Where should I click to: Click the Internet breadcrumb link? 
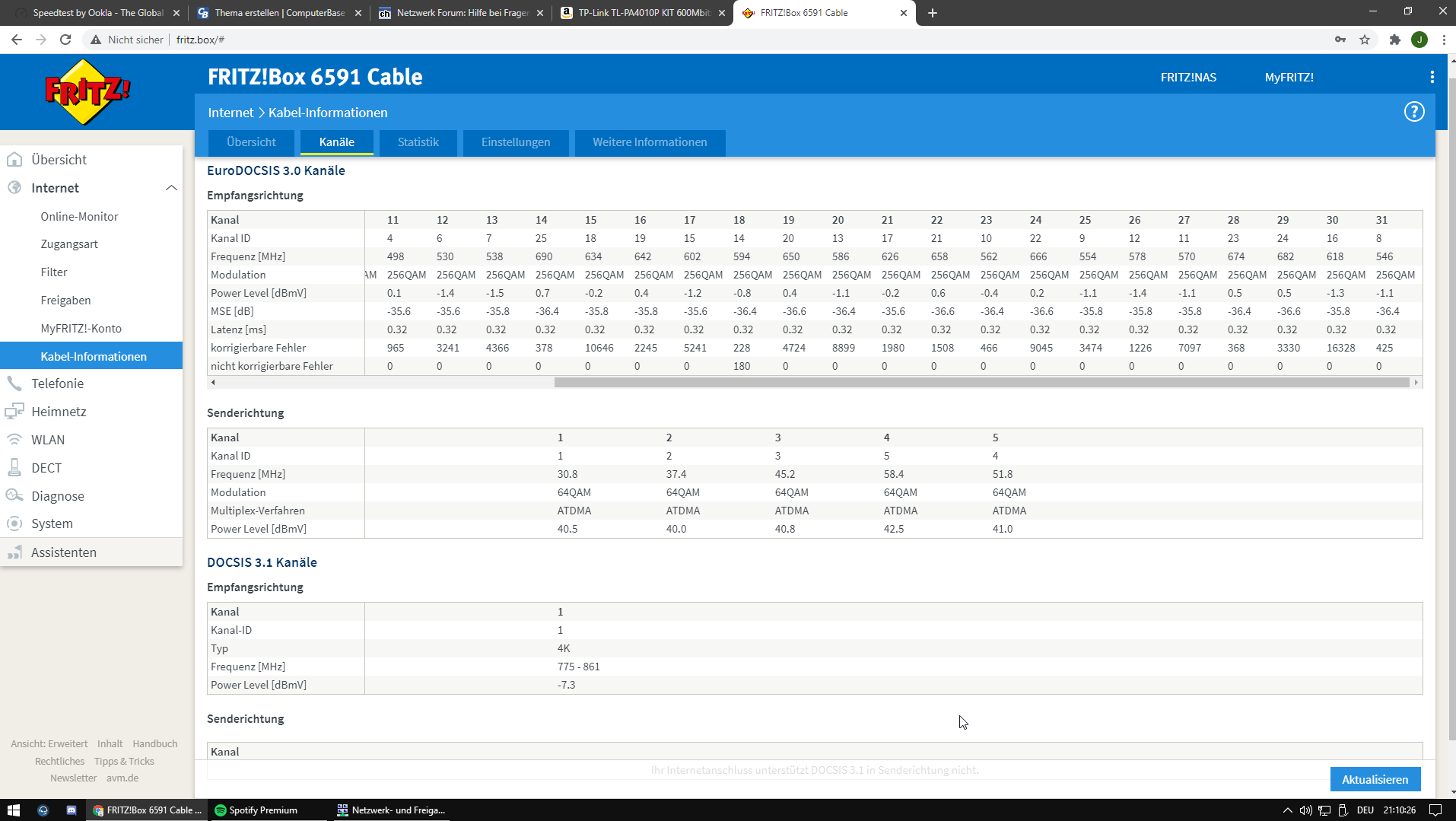230,113
